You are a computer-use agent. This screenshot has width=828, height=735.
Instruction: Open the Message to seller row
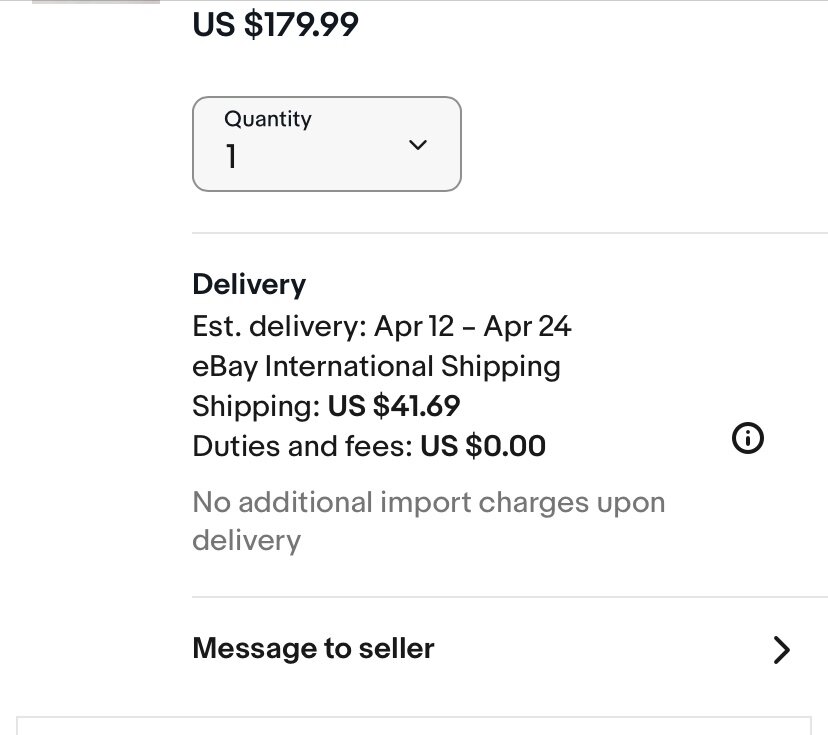click(x=492, y=649)
